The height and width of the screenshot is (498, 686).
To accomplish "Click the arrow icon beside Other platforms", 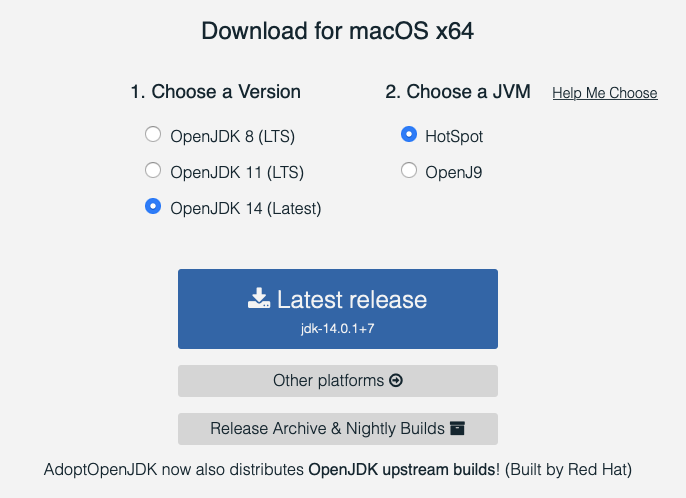I will [396, 381].
